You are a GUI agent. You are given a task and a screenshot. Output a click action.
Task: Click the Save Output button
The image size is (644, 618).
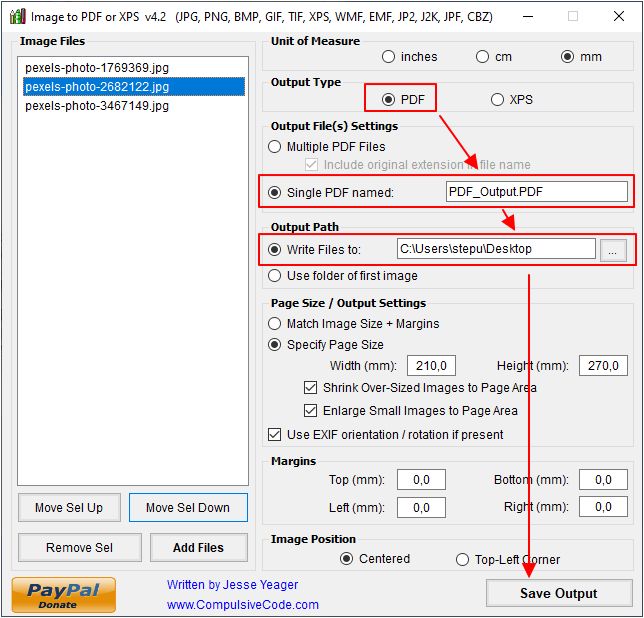(559, 593)
